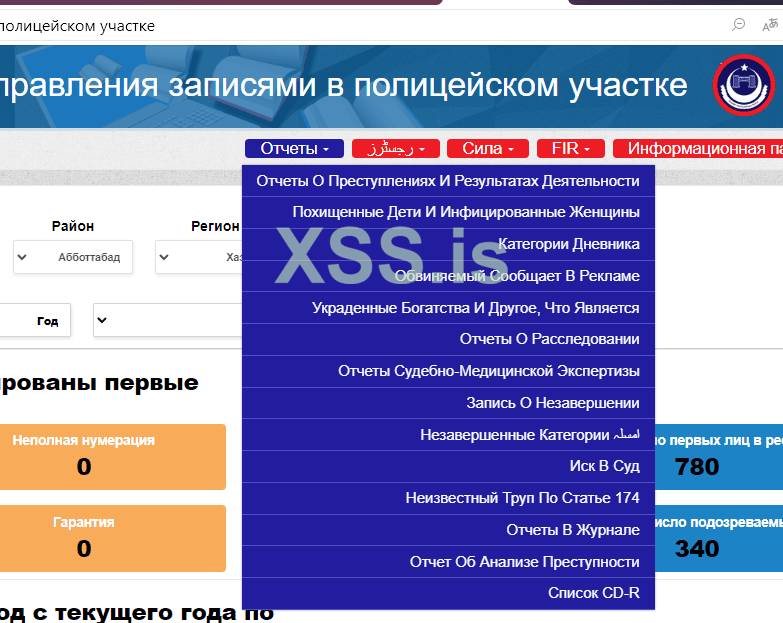This screenshot has width=783, height=623.
Task: Expand the empty dropdown beside Год
Action: point(168,320)
